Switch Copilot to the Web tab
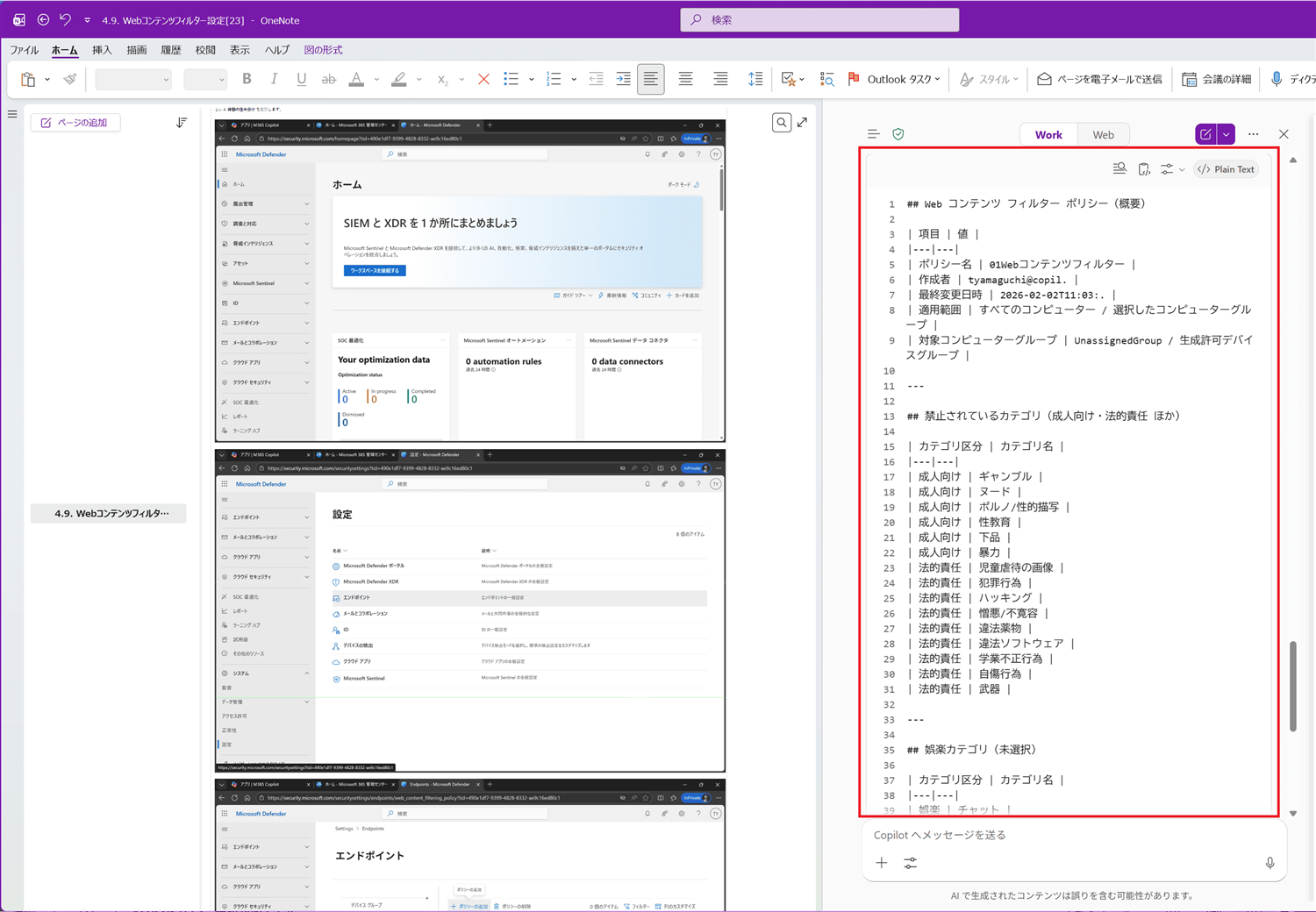 (x=1103, y=134)
